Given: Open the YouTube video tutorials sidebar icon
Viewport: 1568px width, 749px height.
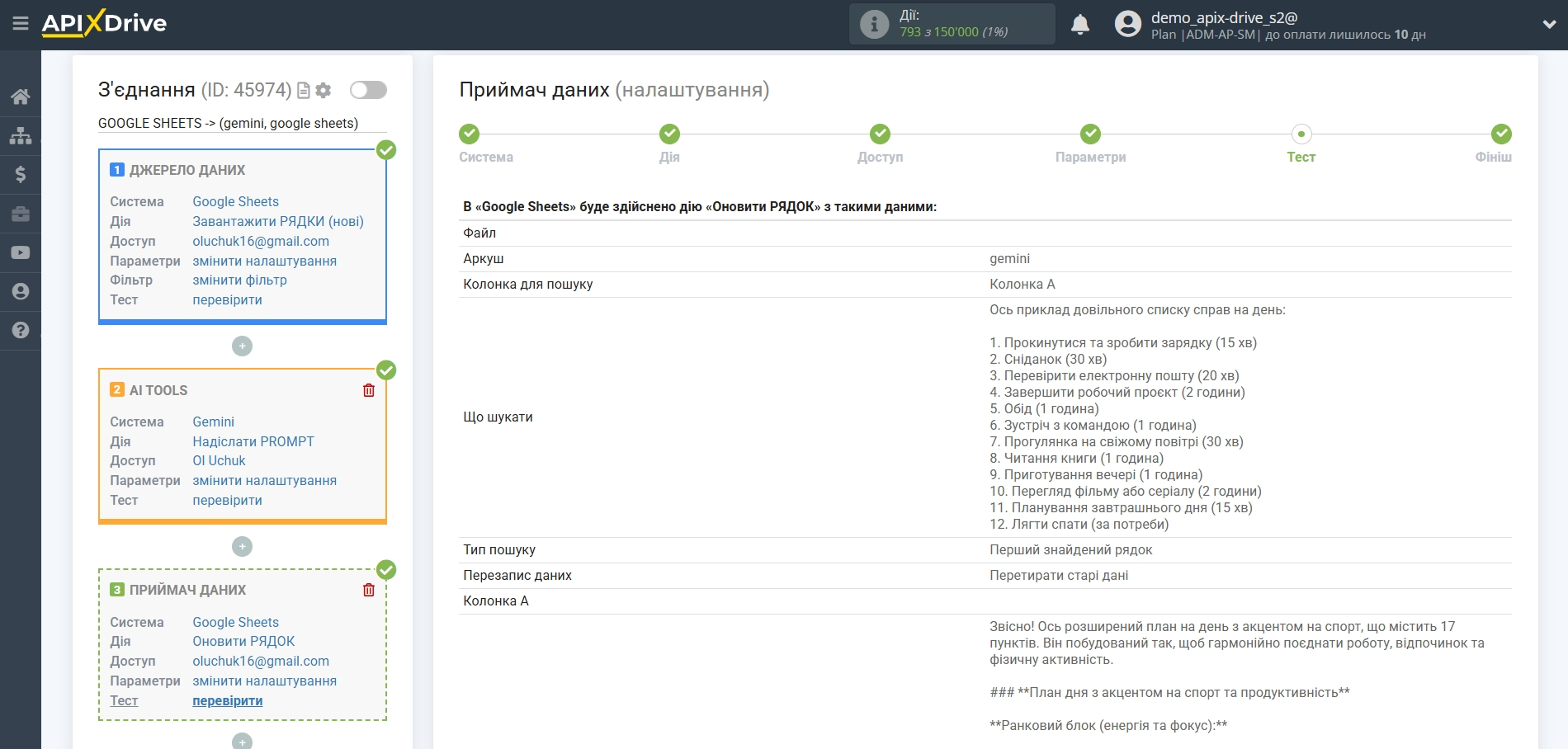Looking at the screenshot, I should pyautogui.click(x=21, y=252).
